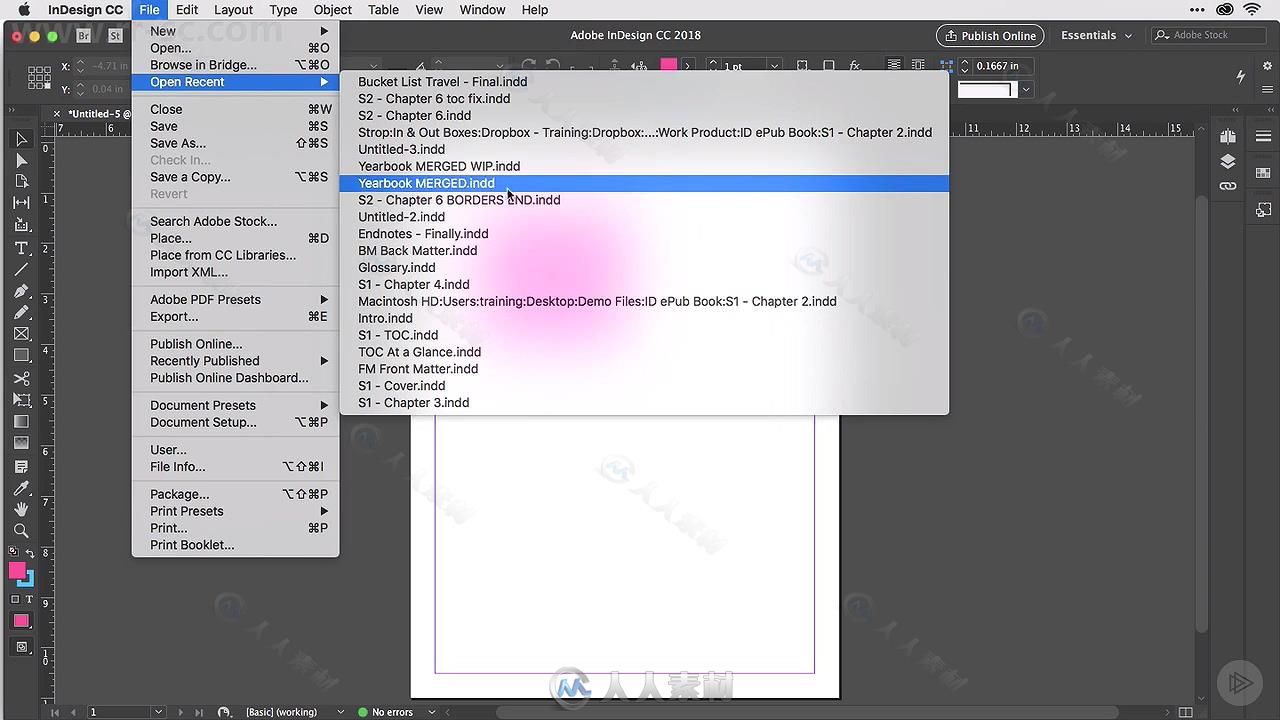Open the No errors preflight dropdown
Screen dimensions: 1280x720
point(432,712)
